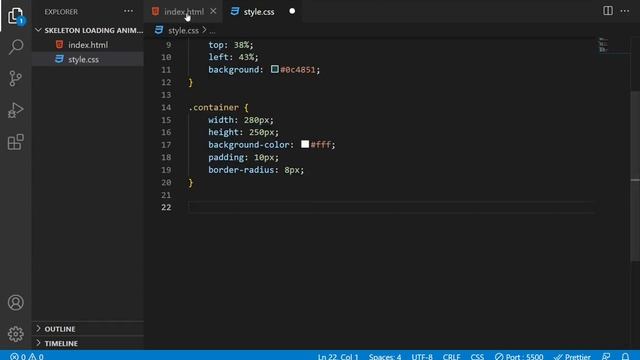Open color picker for #fff swatch
The image size is (640, 360).
305,144
